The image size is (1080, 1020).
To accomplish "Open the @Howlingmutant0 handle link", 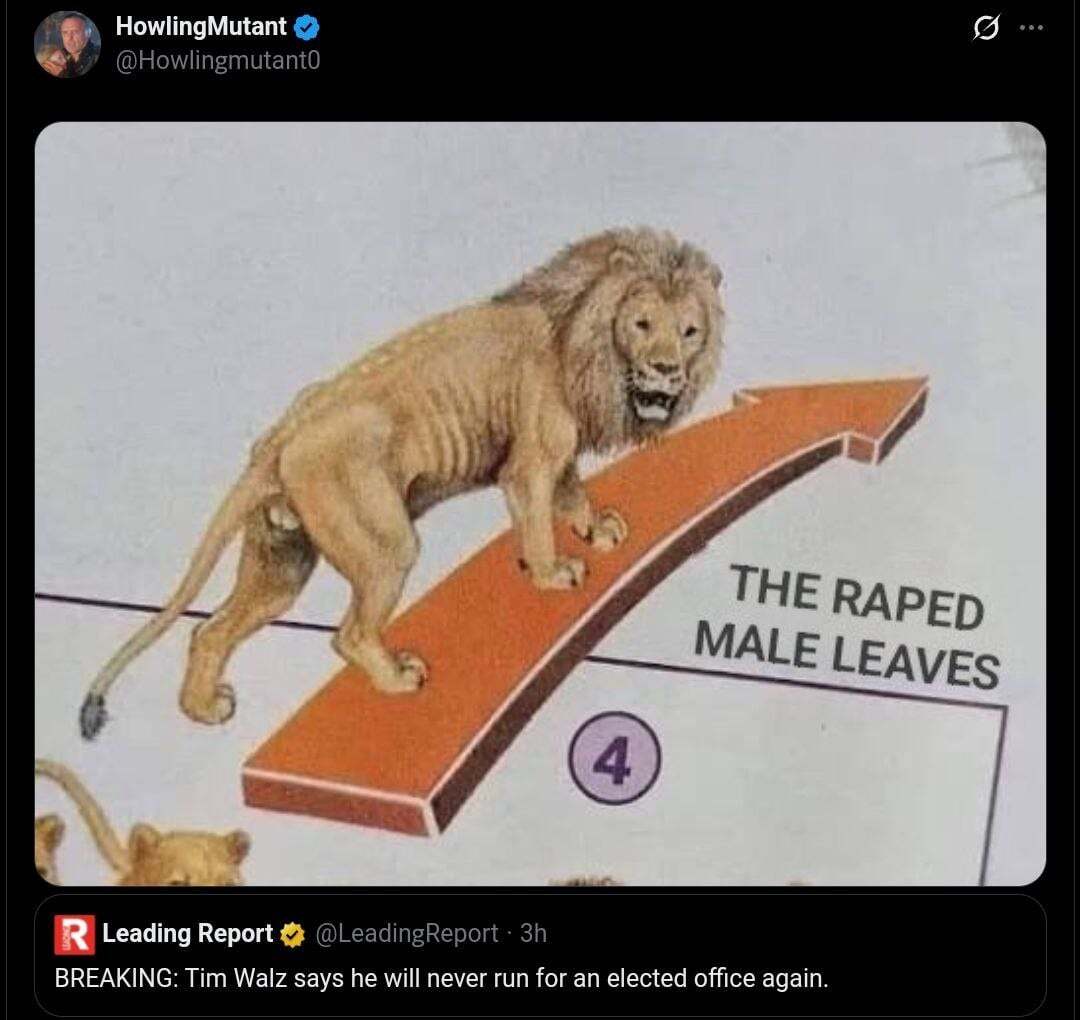I will tap(218, 61).
